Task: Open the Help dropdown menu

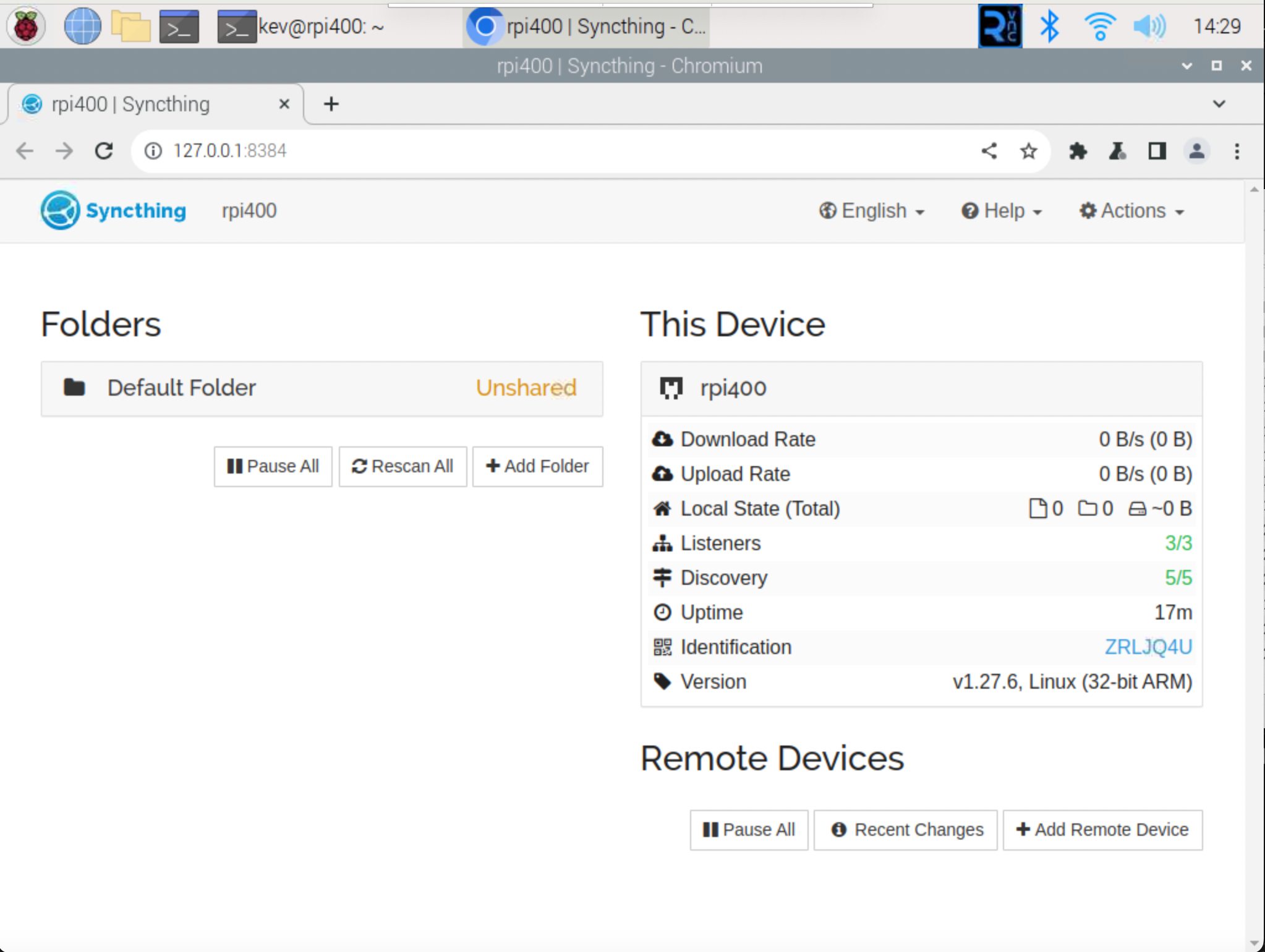Action: (x=1002, y=211)
